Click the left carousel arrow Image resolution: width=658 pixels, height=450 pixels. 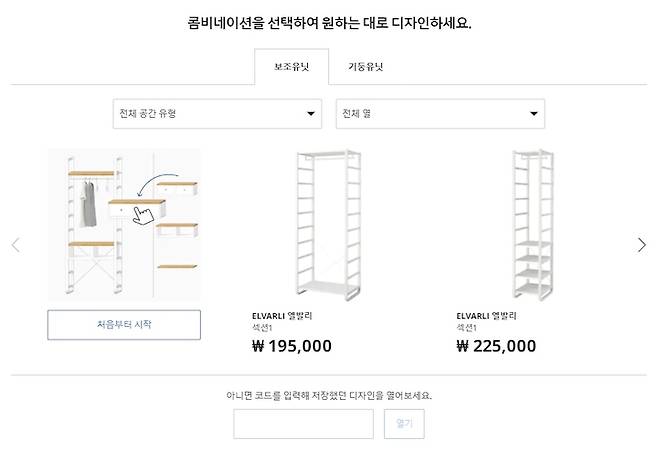tap(15, 245)
